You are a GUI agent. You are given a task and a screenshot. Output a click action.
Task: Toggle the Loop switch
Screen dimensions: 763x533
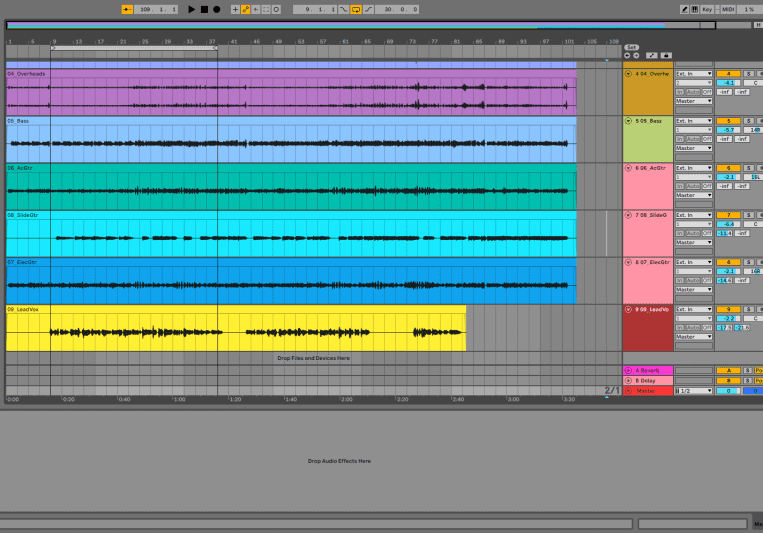[x=356, y=9]
